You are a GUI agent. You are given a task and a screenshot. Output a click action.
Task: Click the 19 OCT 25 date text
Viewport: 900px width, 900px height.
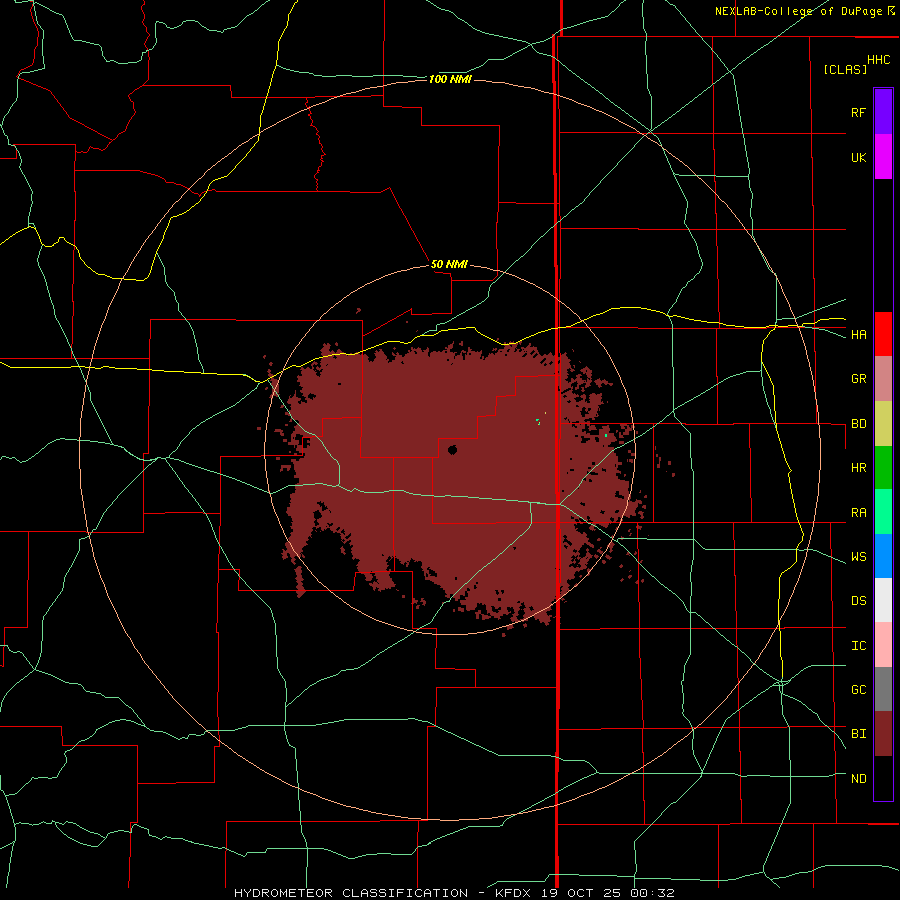(581, 893)
